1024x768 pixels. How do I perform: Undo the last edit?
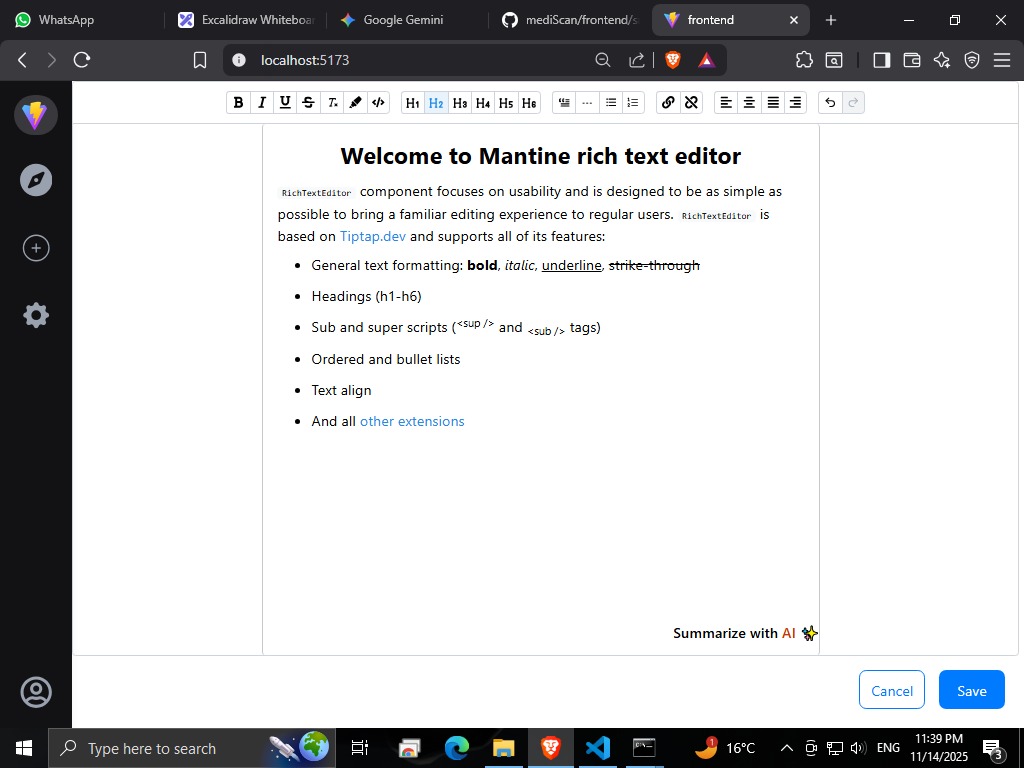tap(828, 102)
